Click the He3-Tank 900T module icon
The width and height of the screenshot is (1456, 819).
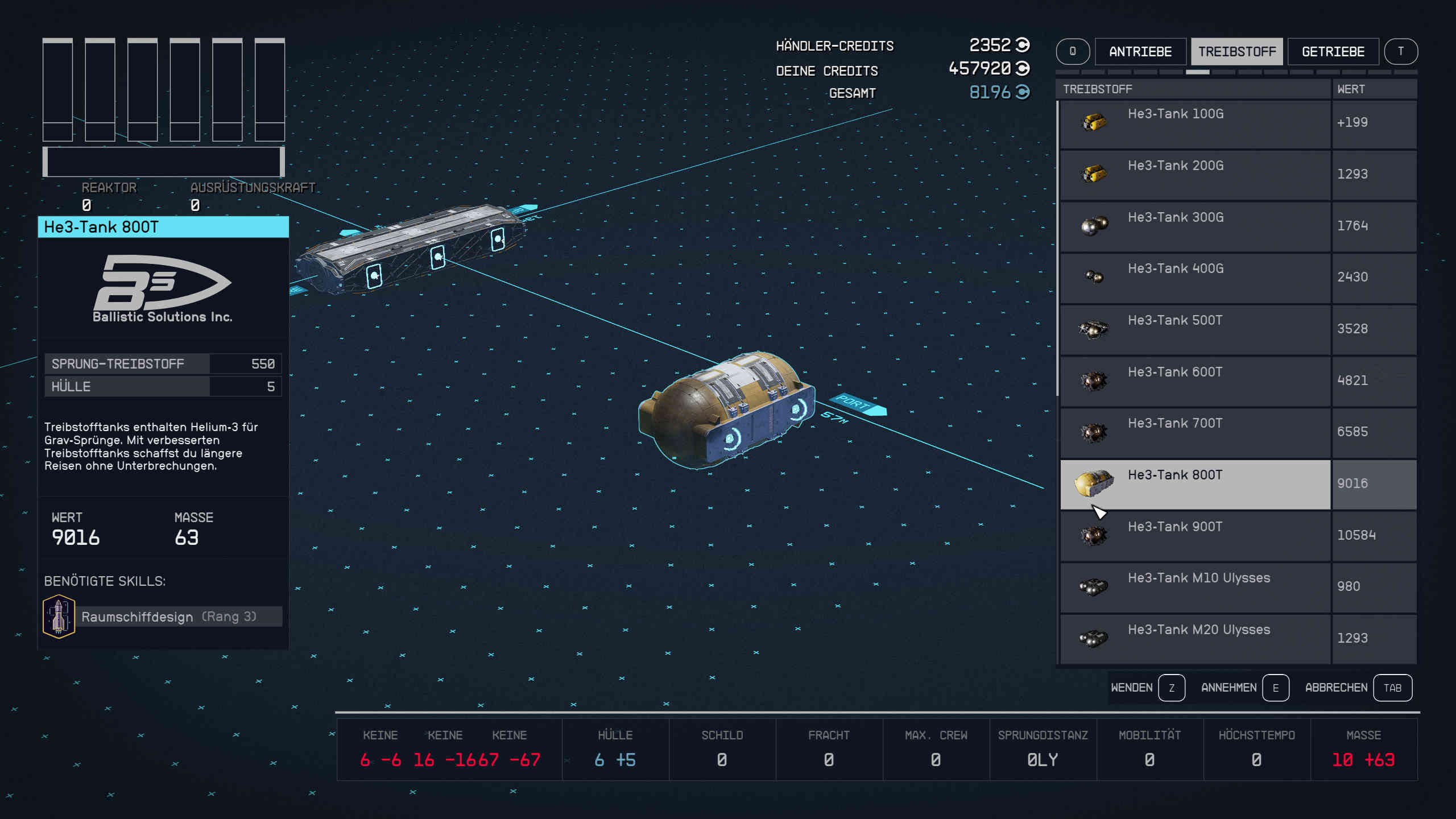(x=1093, y=535)
